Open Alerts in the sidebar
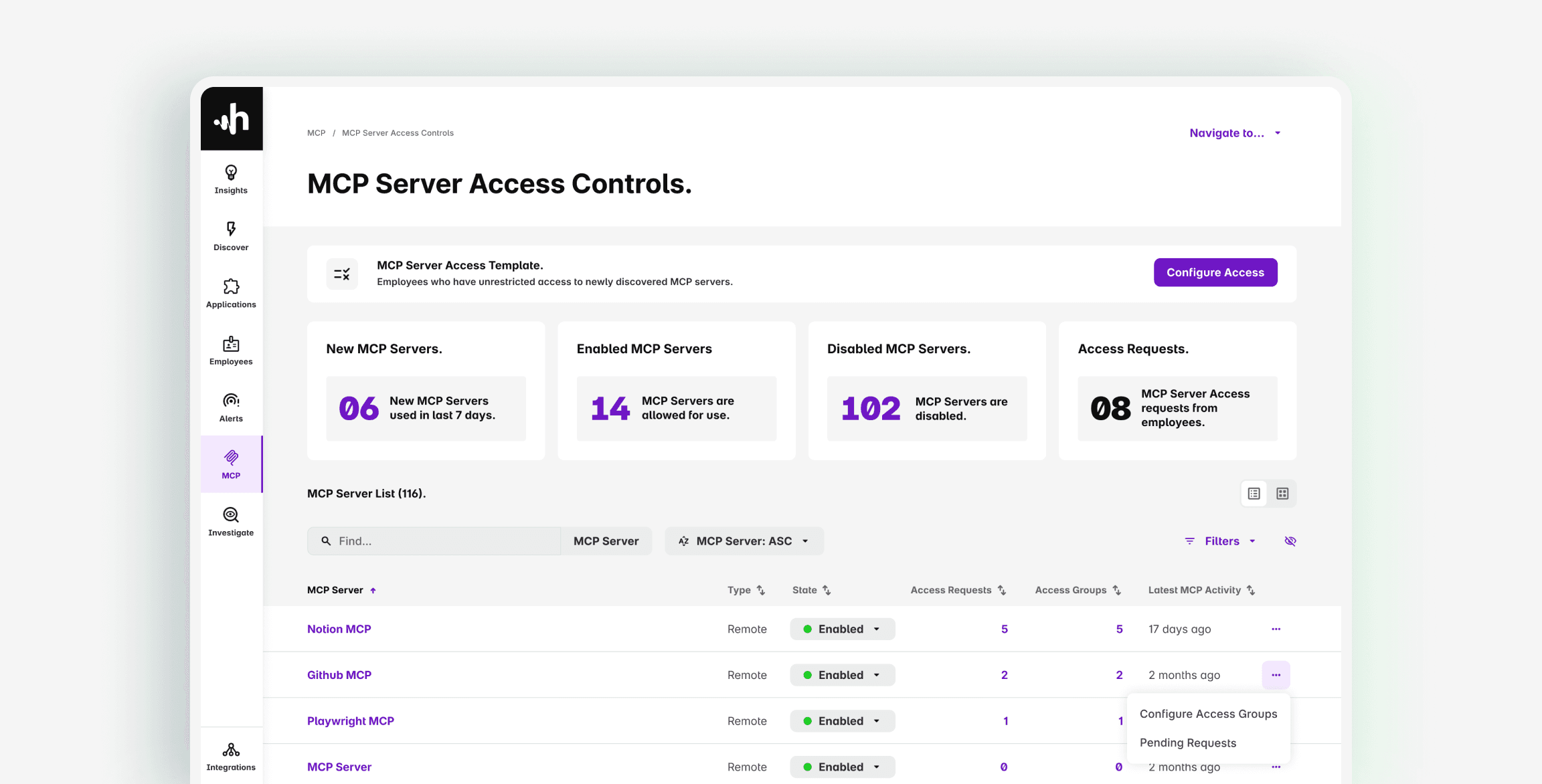Image resolution: width=1542 pixels, height=784 pixels. [x=231, y=407]
